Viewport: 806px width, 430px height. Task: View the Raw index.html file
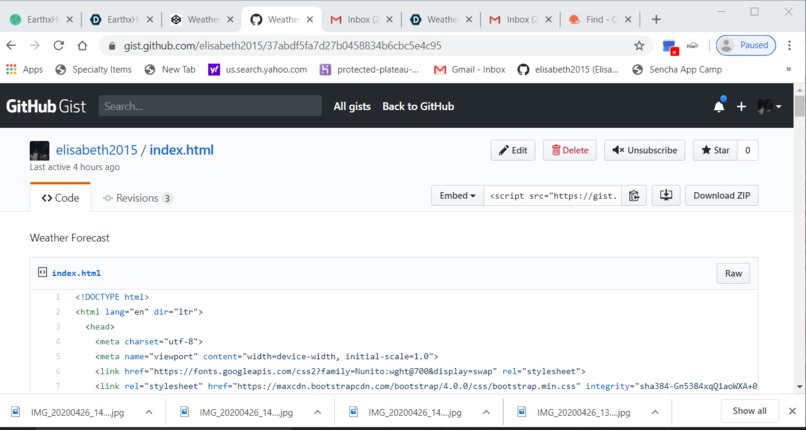(x=733, y=273)
